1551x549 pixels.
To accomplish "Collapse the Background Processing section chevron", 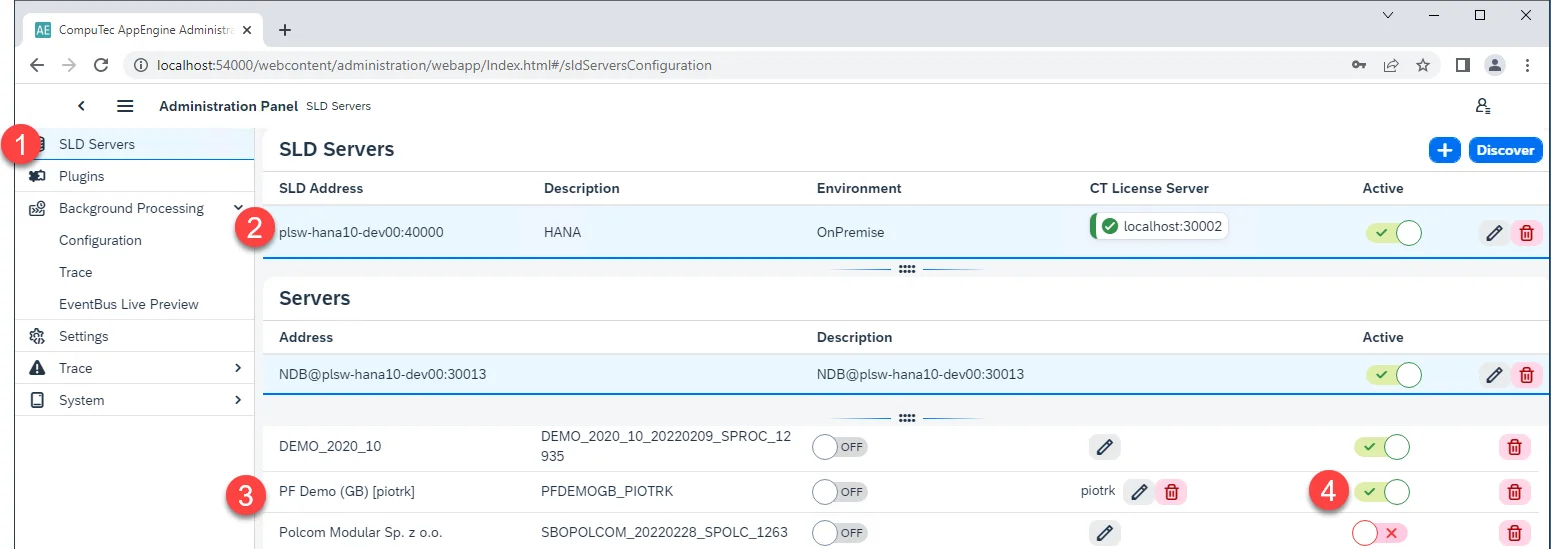I will (238, 208).
